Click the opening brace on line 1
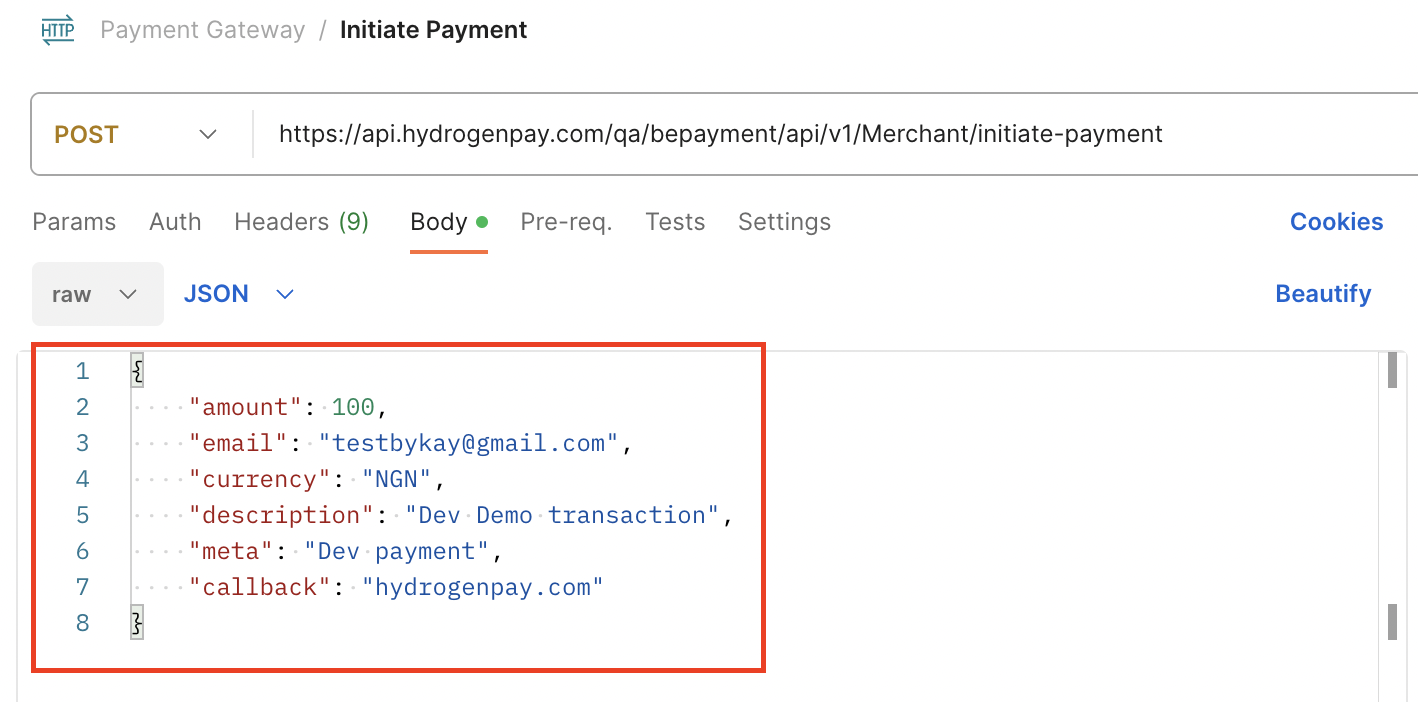The height and width of the screenshot is (702, 1418). [x=138, y=371]
